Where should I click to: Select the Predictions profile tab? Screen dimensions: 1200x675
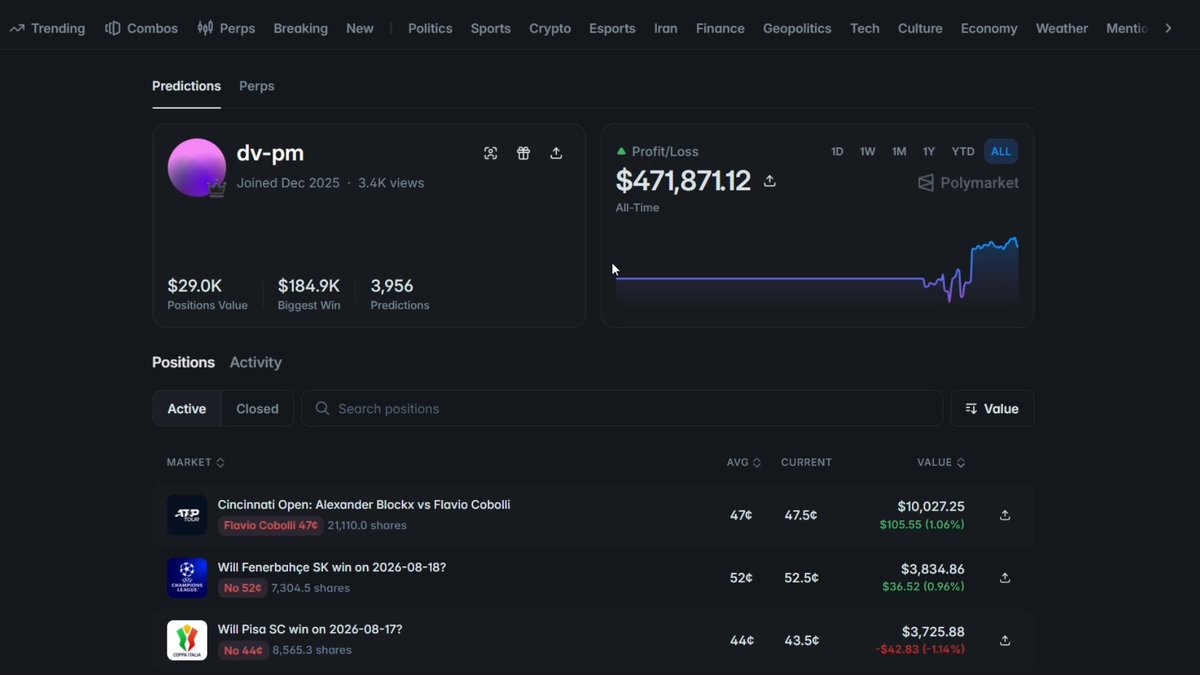186,86
